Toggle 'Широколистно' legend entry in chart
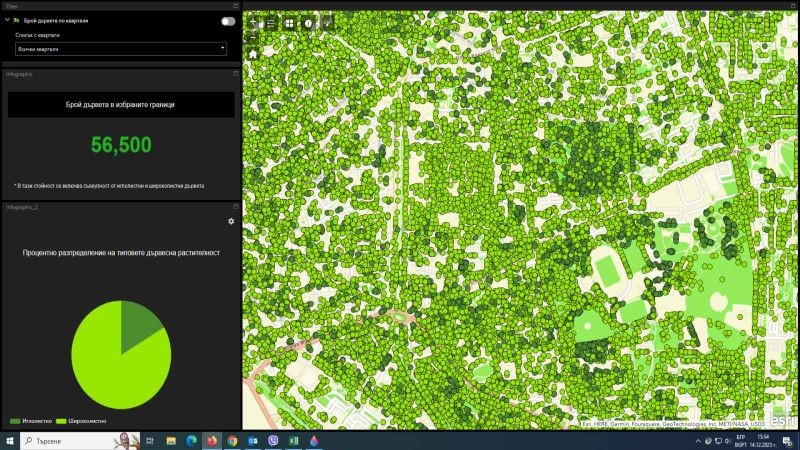800x450 pixels. coord(82,421)
